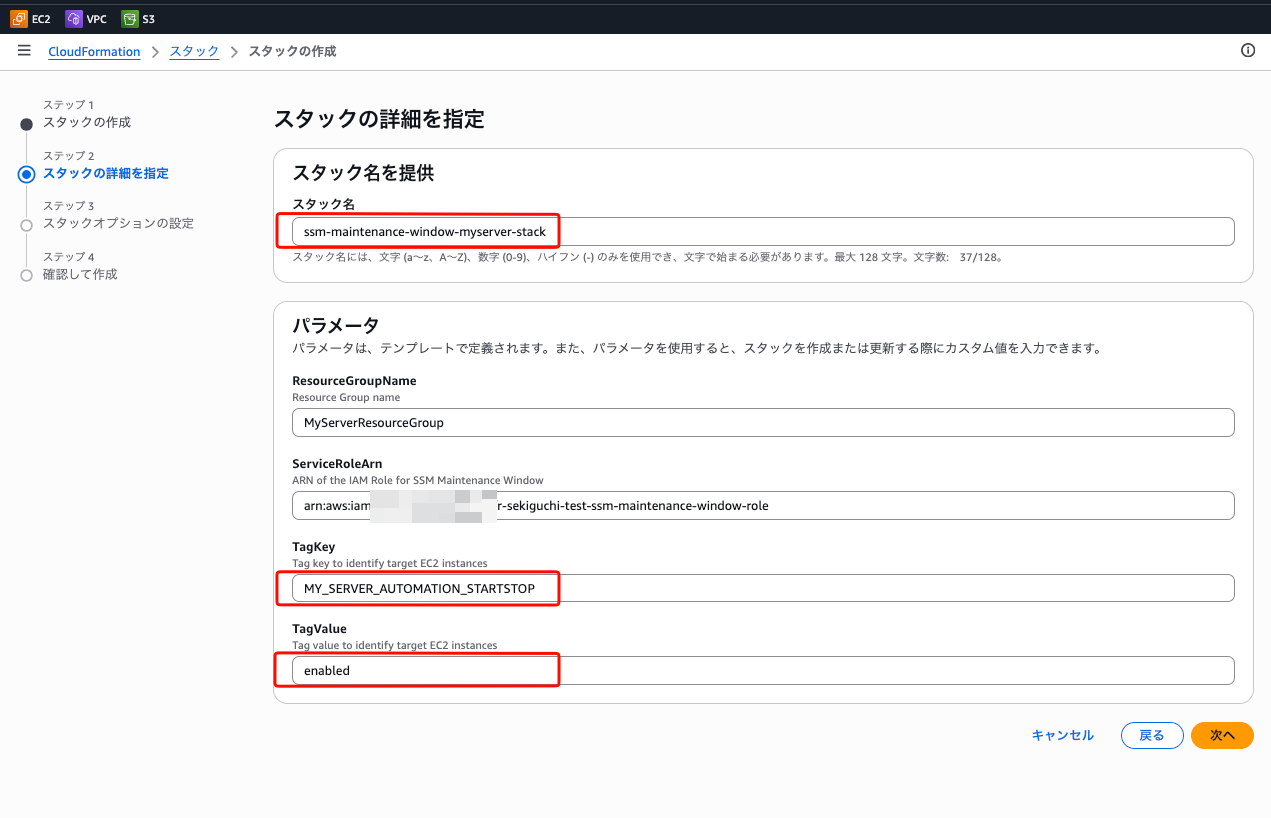The width and height of the screenshot is (1271, 818).
Task: Click the VPC service icon
Action: [74, 18]
